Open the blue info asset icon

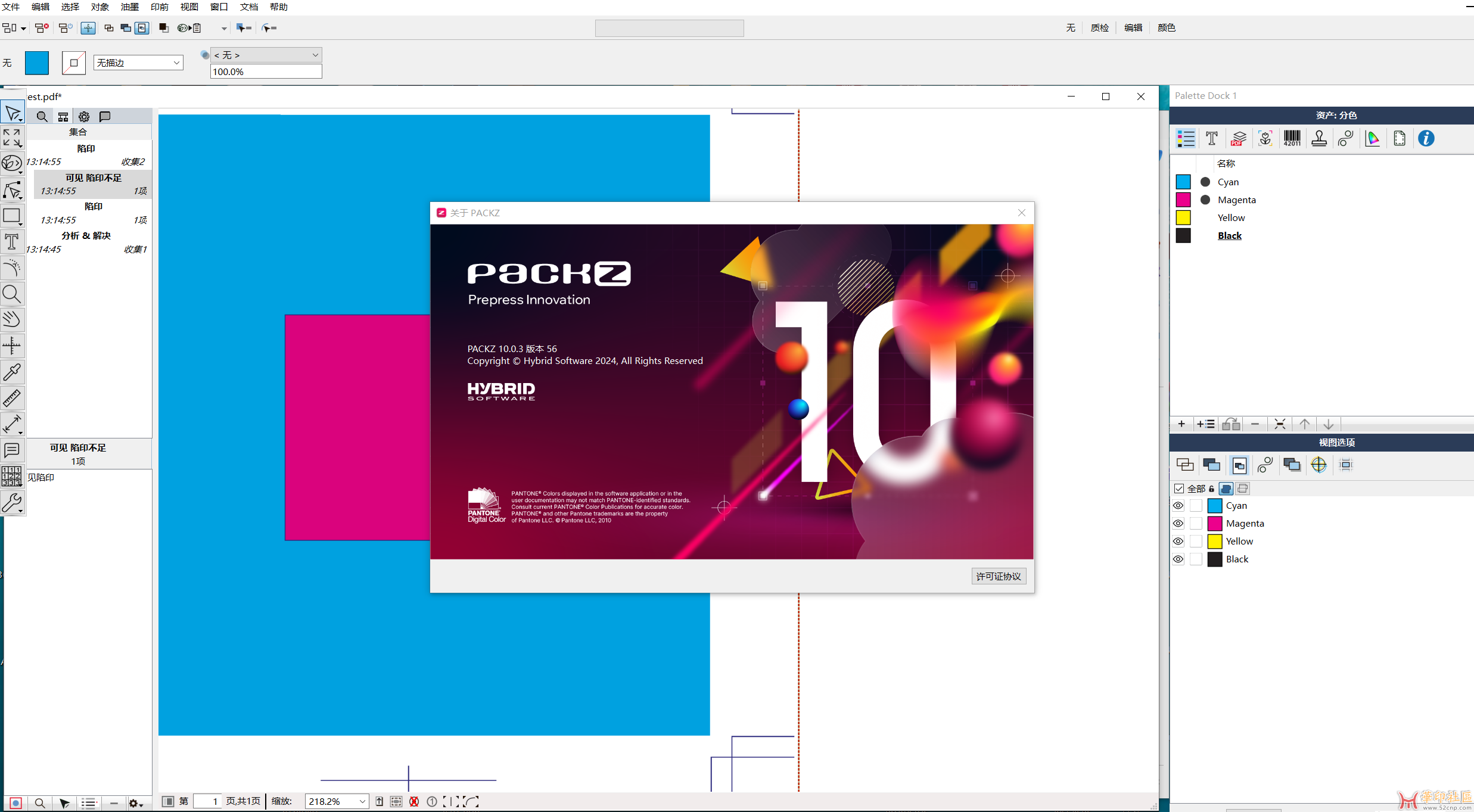(x=1426, y=139)
